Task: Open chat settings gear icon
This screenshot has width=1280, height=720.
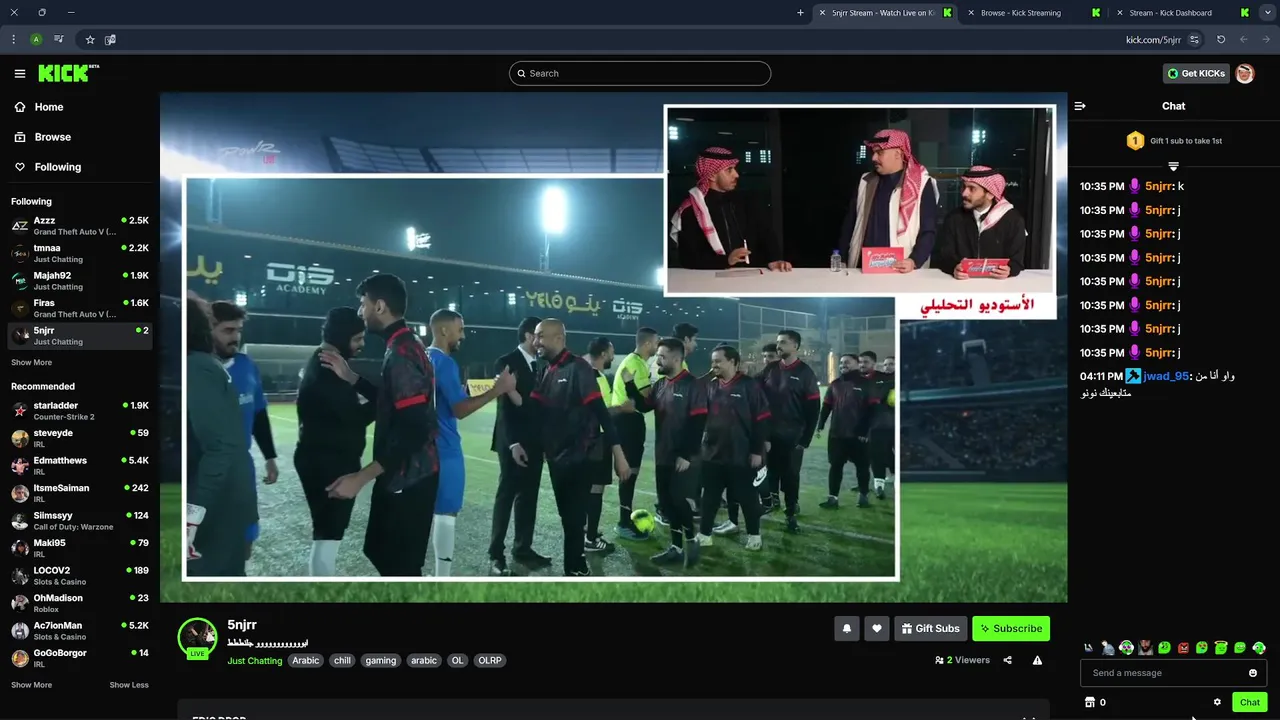Action: (1217, 702)
